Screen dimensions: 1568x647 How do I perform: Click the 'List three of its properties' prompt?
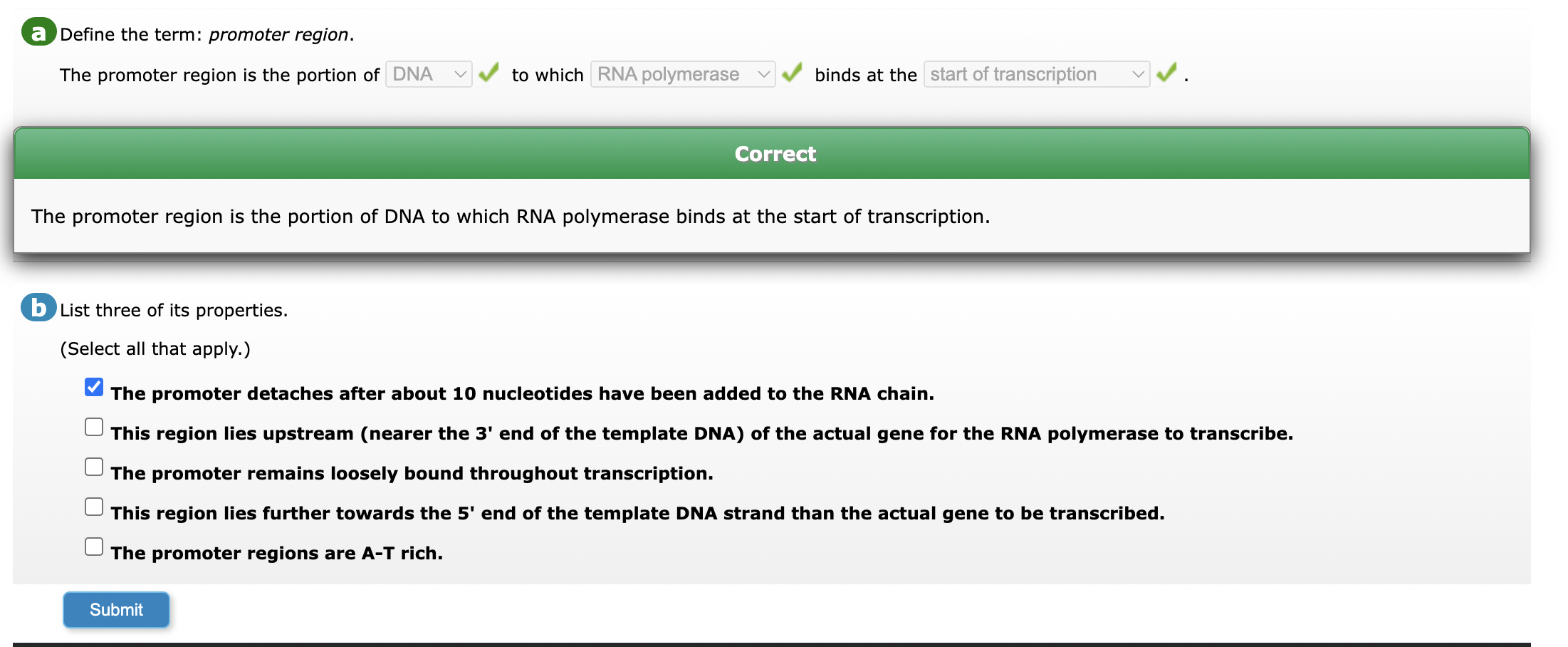click(174, 311)
